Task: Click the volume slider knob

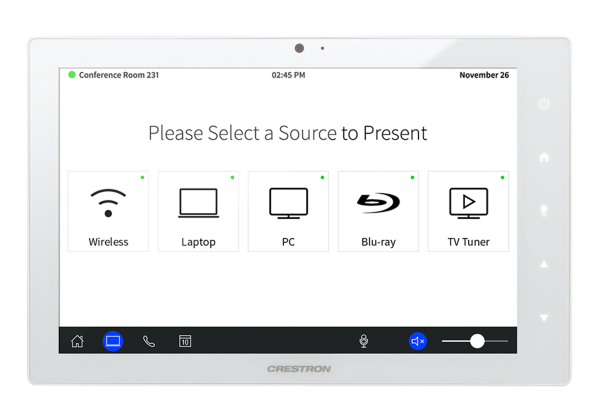Action: [x=477, y=341]
